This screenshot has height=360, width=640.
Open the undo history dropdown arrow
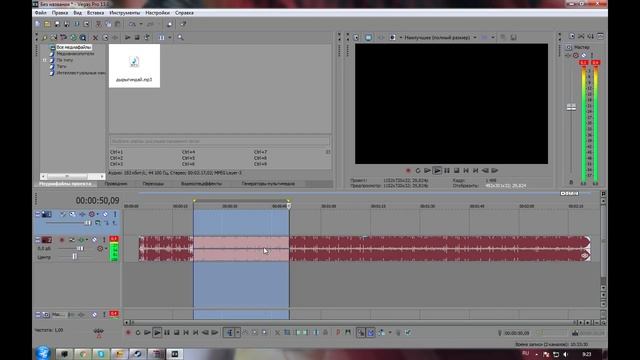pos(141,24)
